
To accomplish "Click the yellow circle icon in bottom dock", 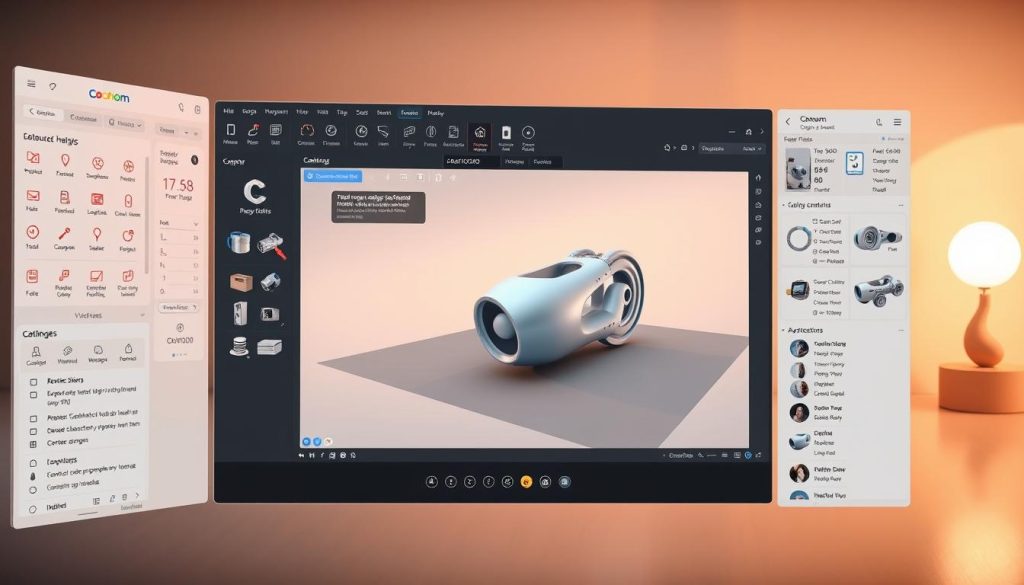I will pyautogui.click(x=526, y=482).
